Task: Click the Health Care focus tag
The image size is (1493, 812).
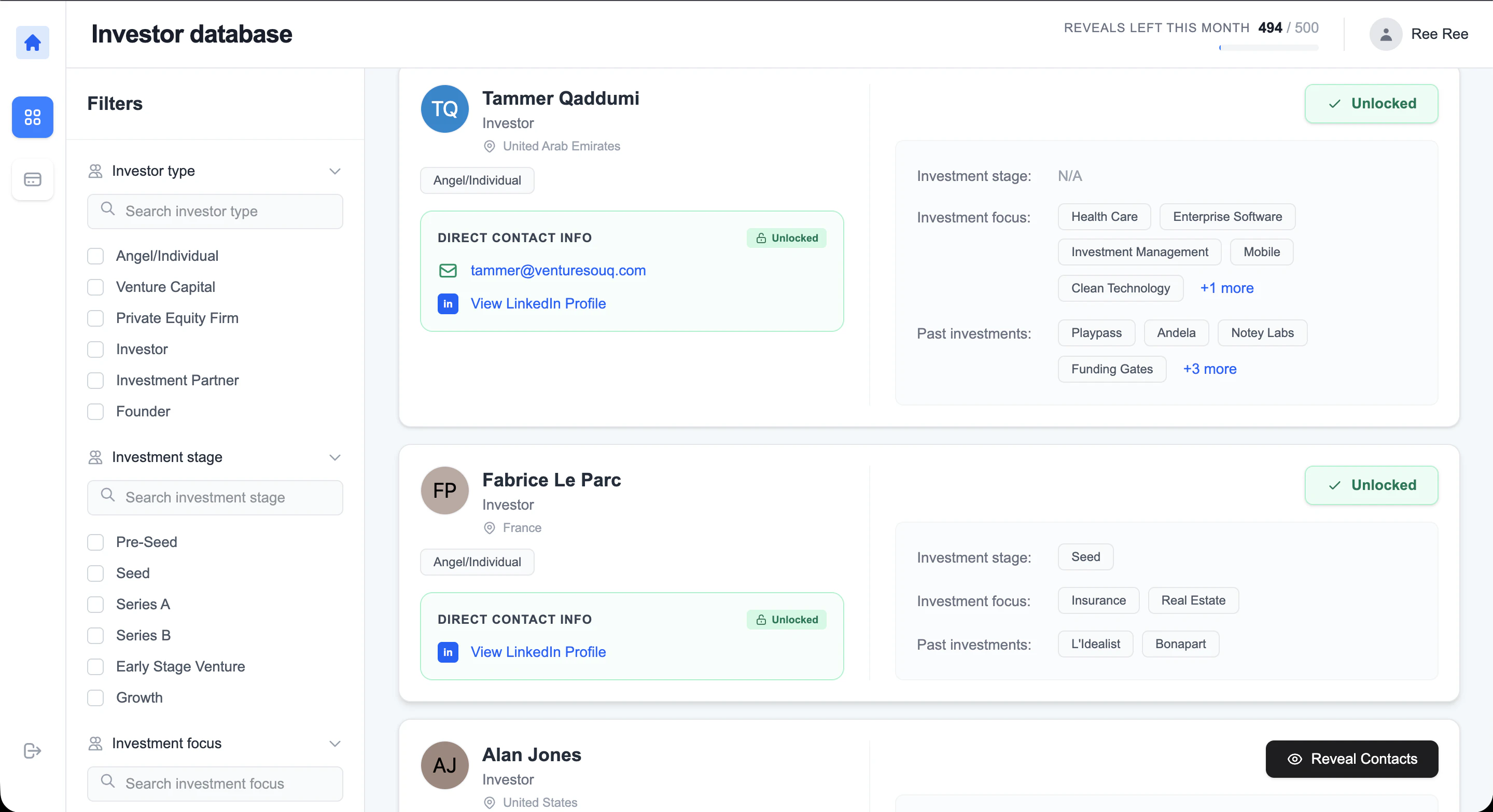Action: (1104, 217)
